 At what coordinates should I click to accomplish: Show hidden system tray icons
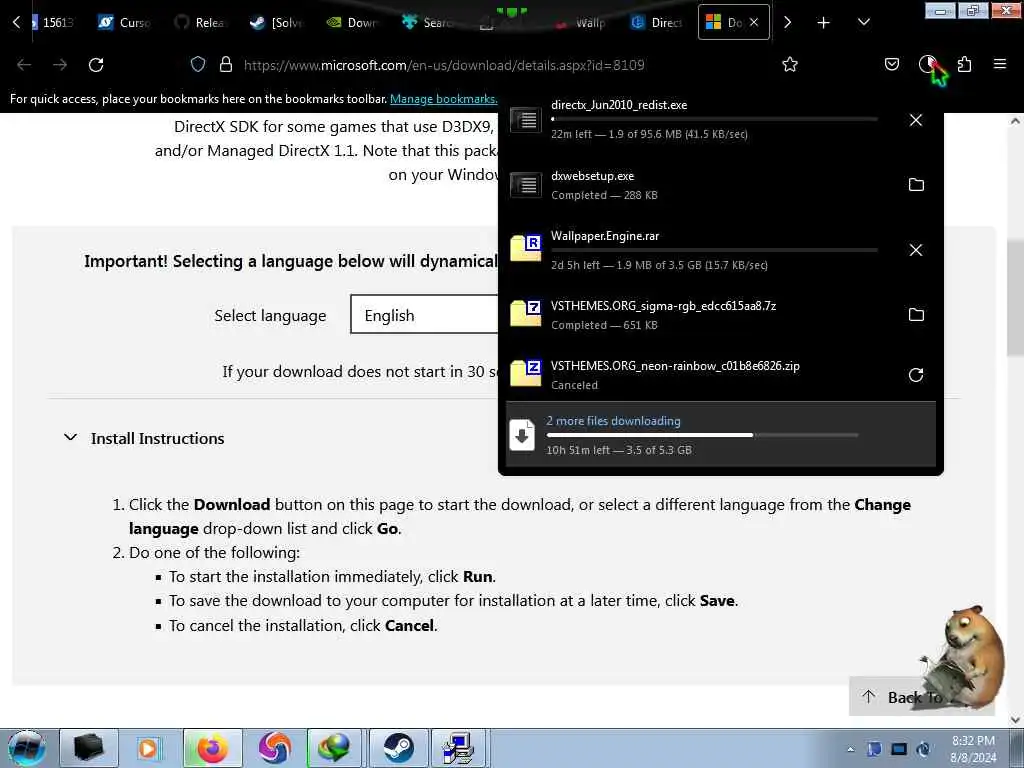850,749
